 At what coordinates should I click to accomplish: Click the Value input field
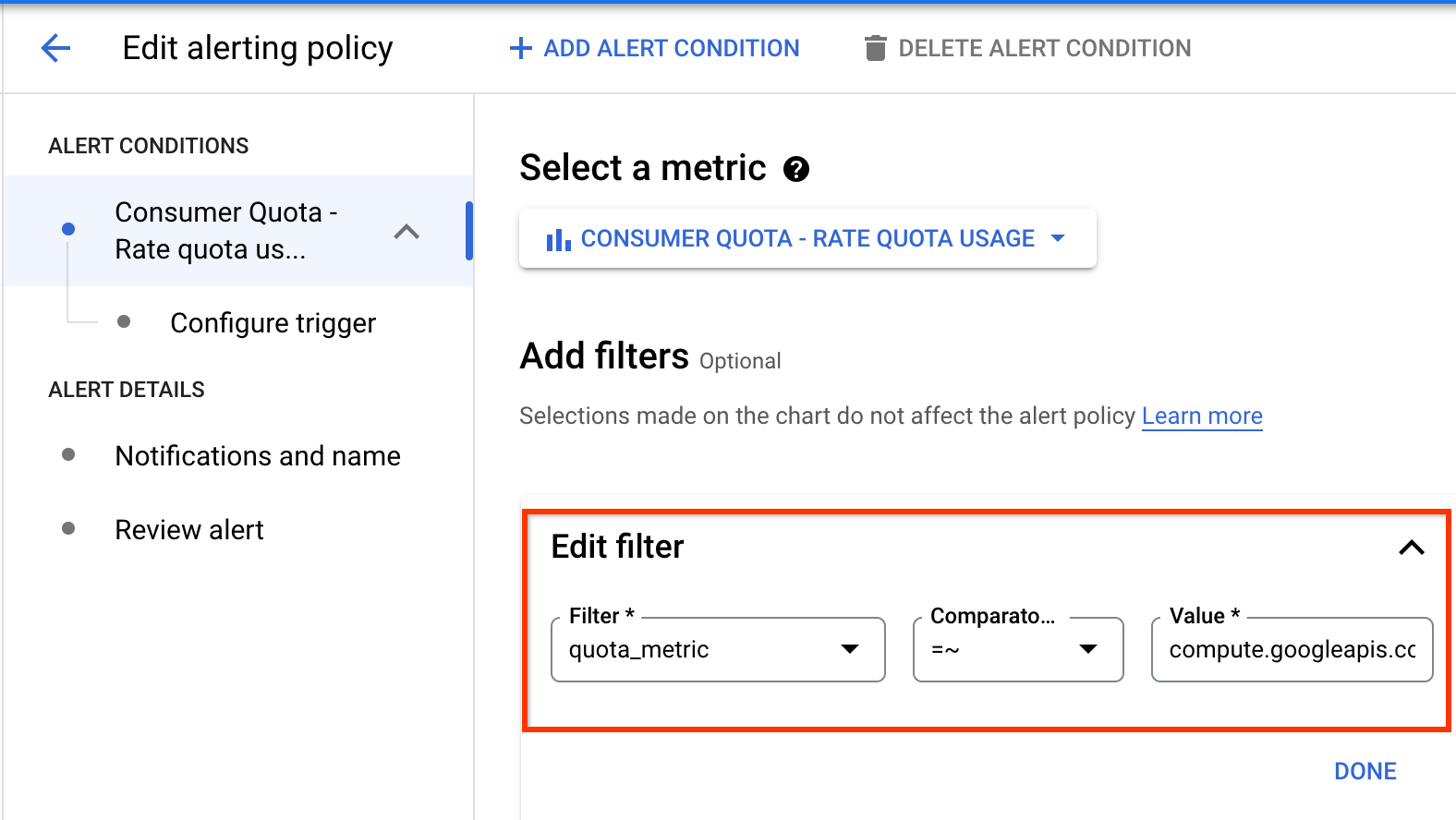tap(1292, 650)
